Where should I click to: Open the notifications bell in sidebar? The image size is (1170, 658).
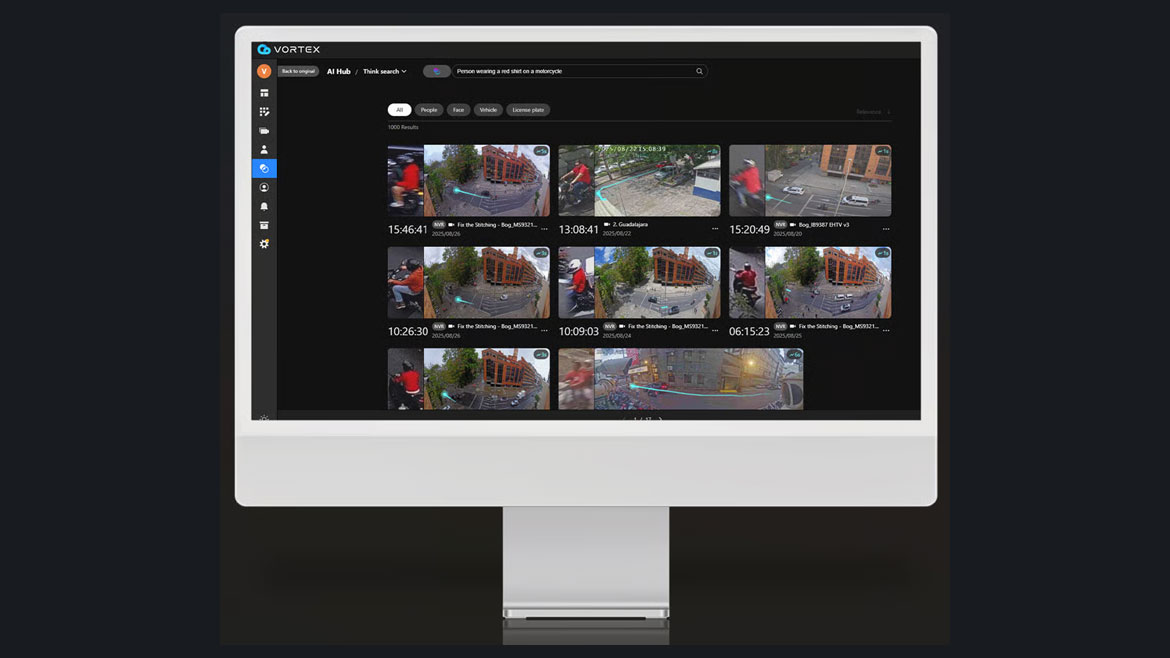(x=264, y=206)
